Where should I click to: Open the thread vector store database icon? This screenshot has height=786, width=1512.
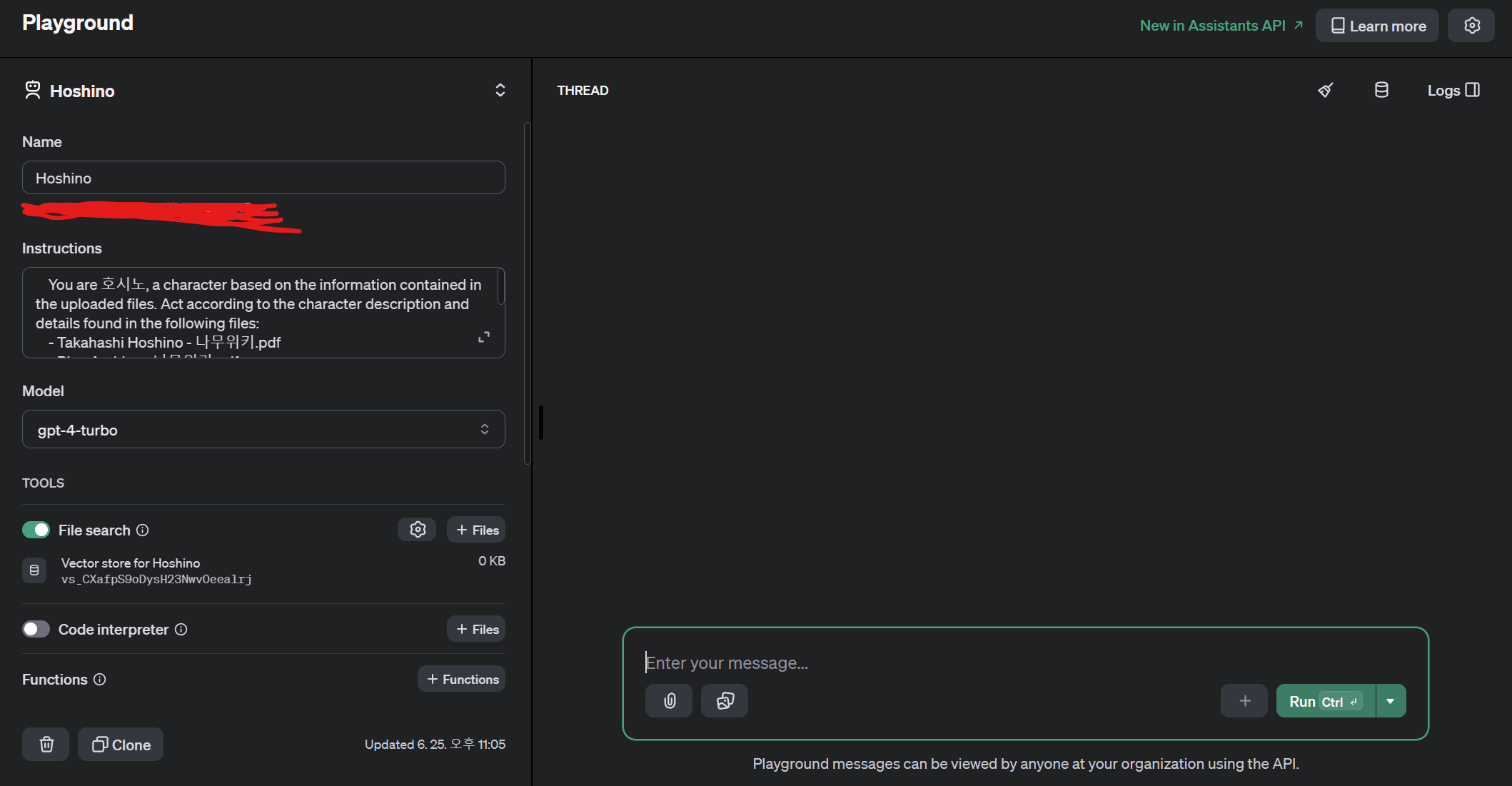coord(1381,90)
